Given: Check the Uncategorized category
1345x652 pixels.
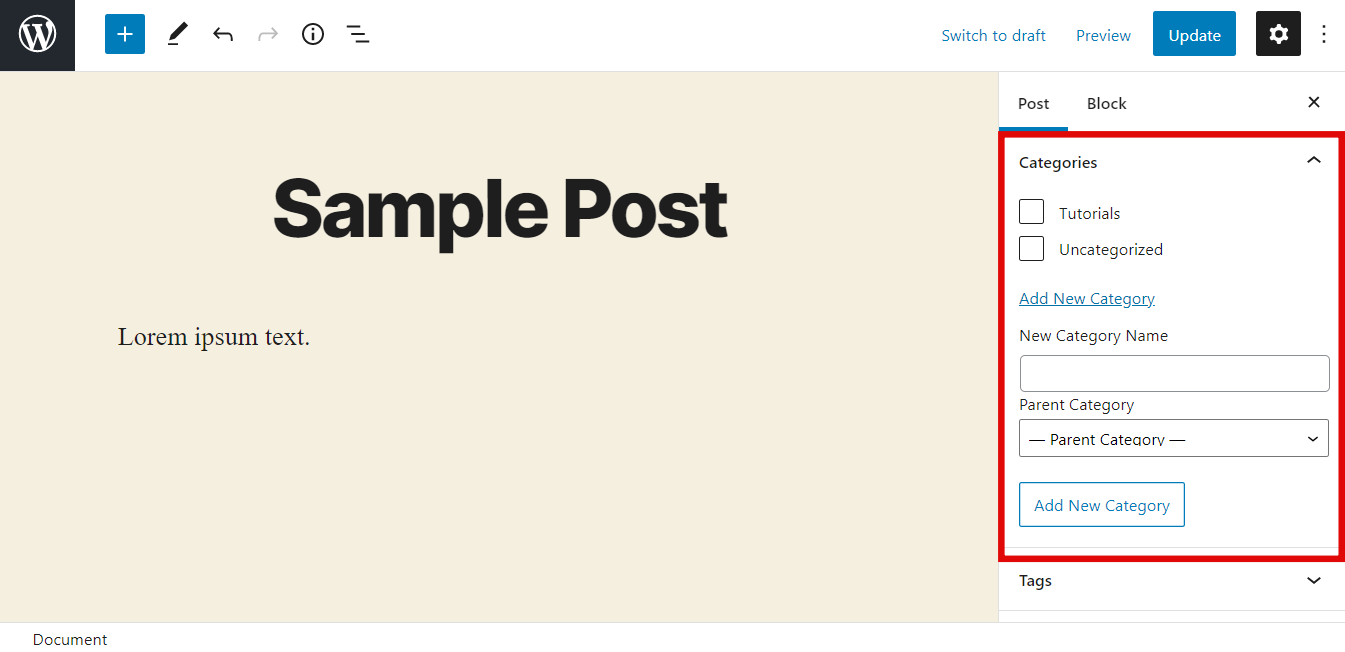Looking at the screenshot, I should tap(1031, 248).
